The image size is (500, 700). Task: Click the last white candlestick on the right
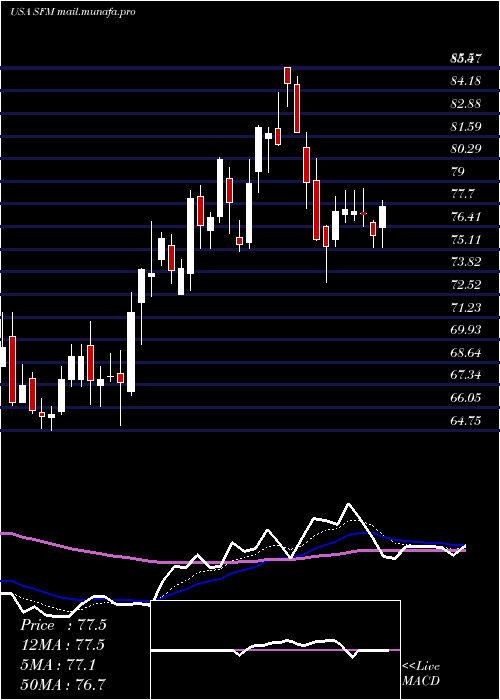click(383, 217)
